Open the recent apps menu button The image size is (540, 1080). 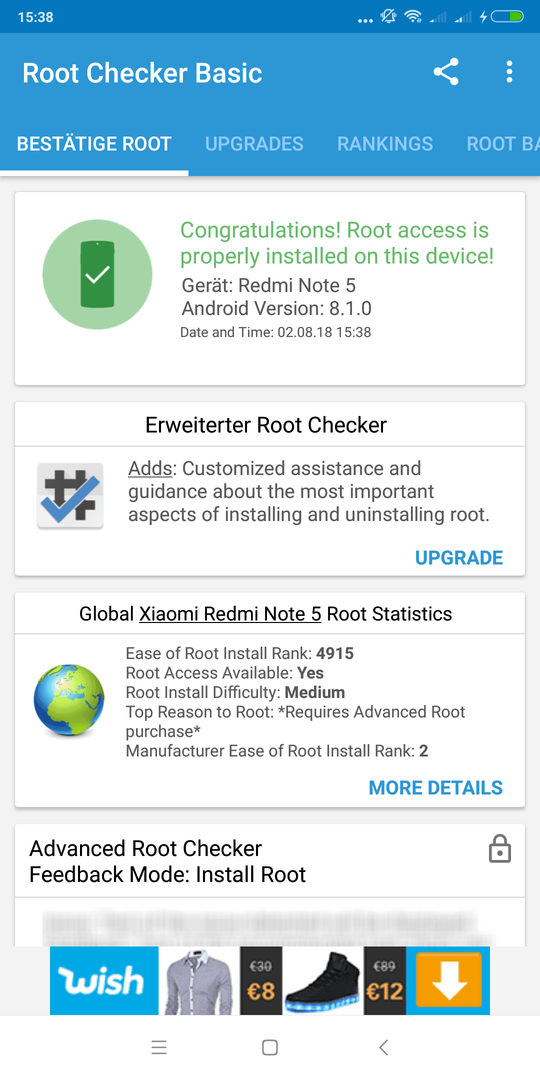point(159,1048)
